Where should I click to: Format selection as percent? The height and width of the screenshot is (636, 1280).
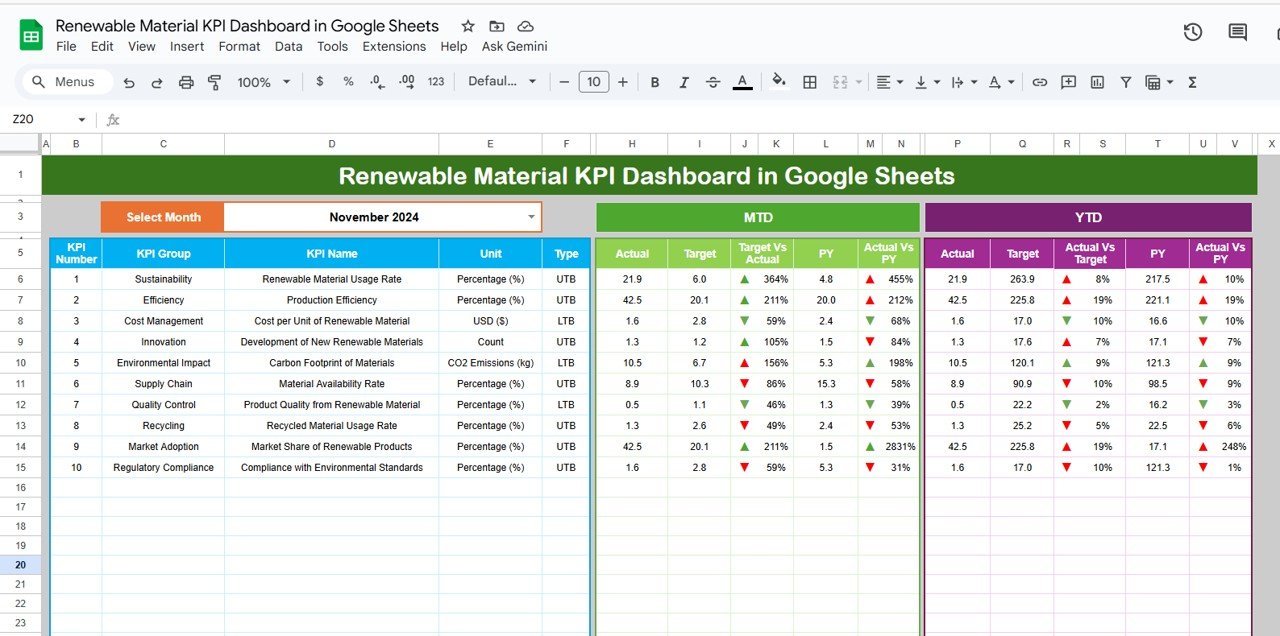point(347,82)
